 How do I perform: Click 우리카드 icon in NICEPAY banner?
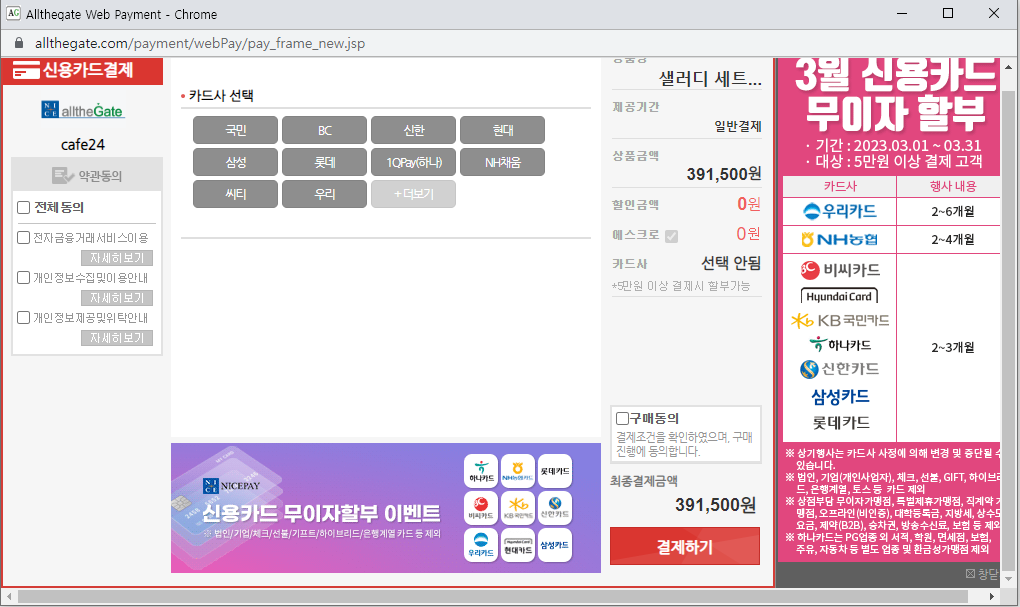point(481,545)
